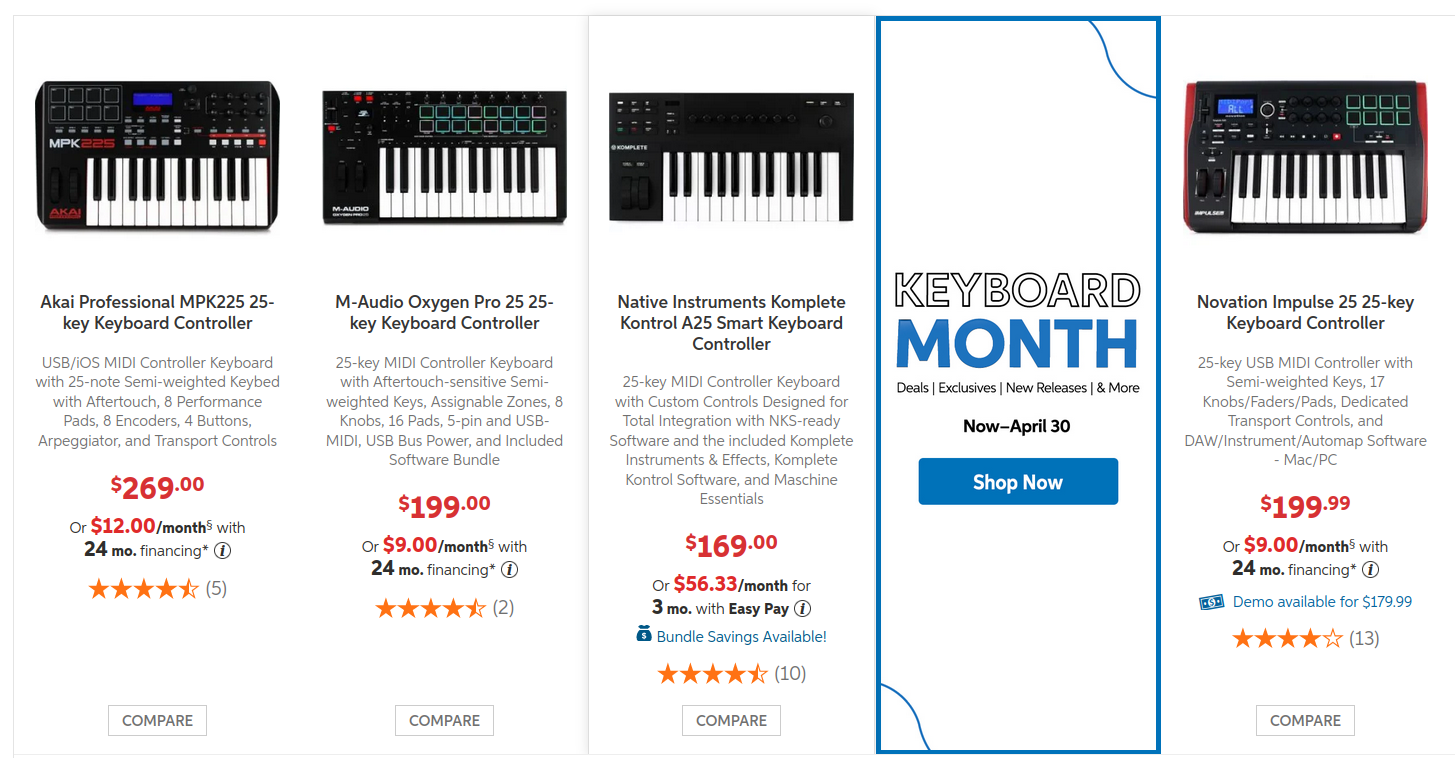Open Novation Impulse 25 star rating

point(1305,638)
